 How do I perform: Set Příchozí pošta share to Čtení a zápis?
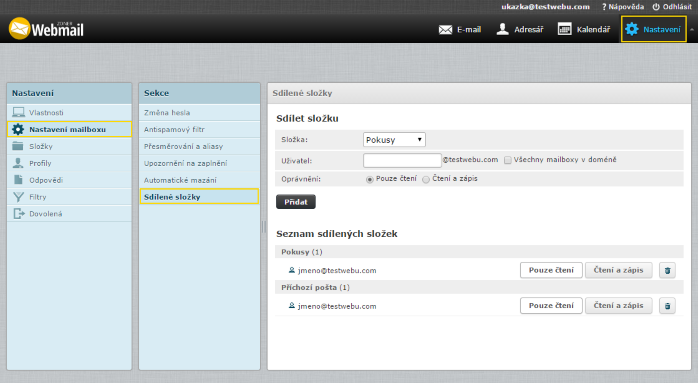pyautogui.click(x=618, y=306)
